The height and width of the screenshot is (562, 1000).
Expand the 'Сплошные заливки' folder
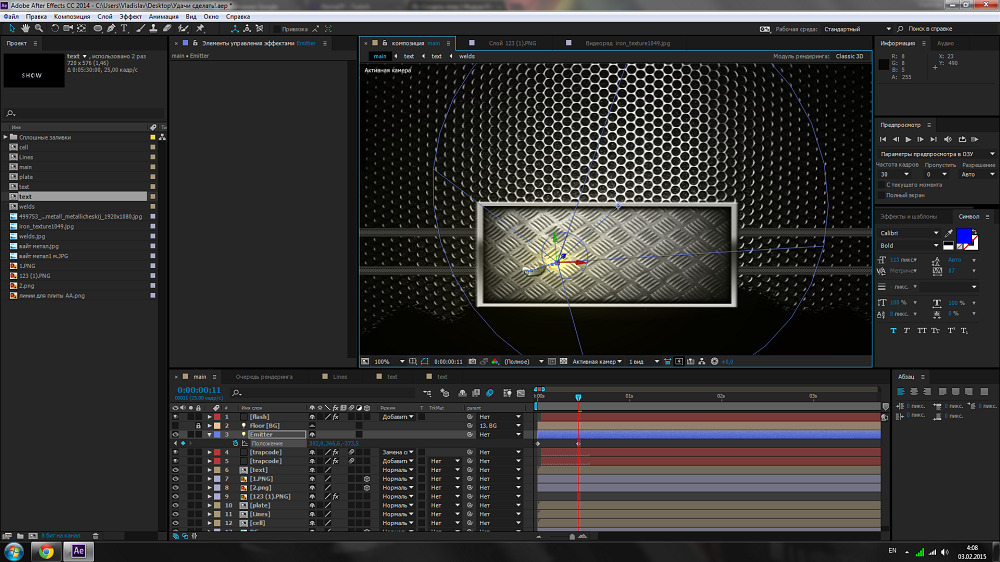pyautogui.click(x=6, y=137)
